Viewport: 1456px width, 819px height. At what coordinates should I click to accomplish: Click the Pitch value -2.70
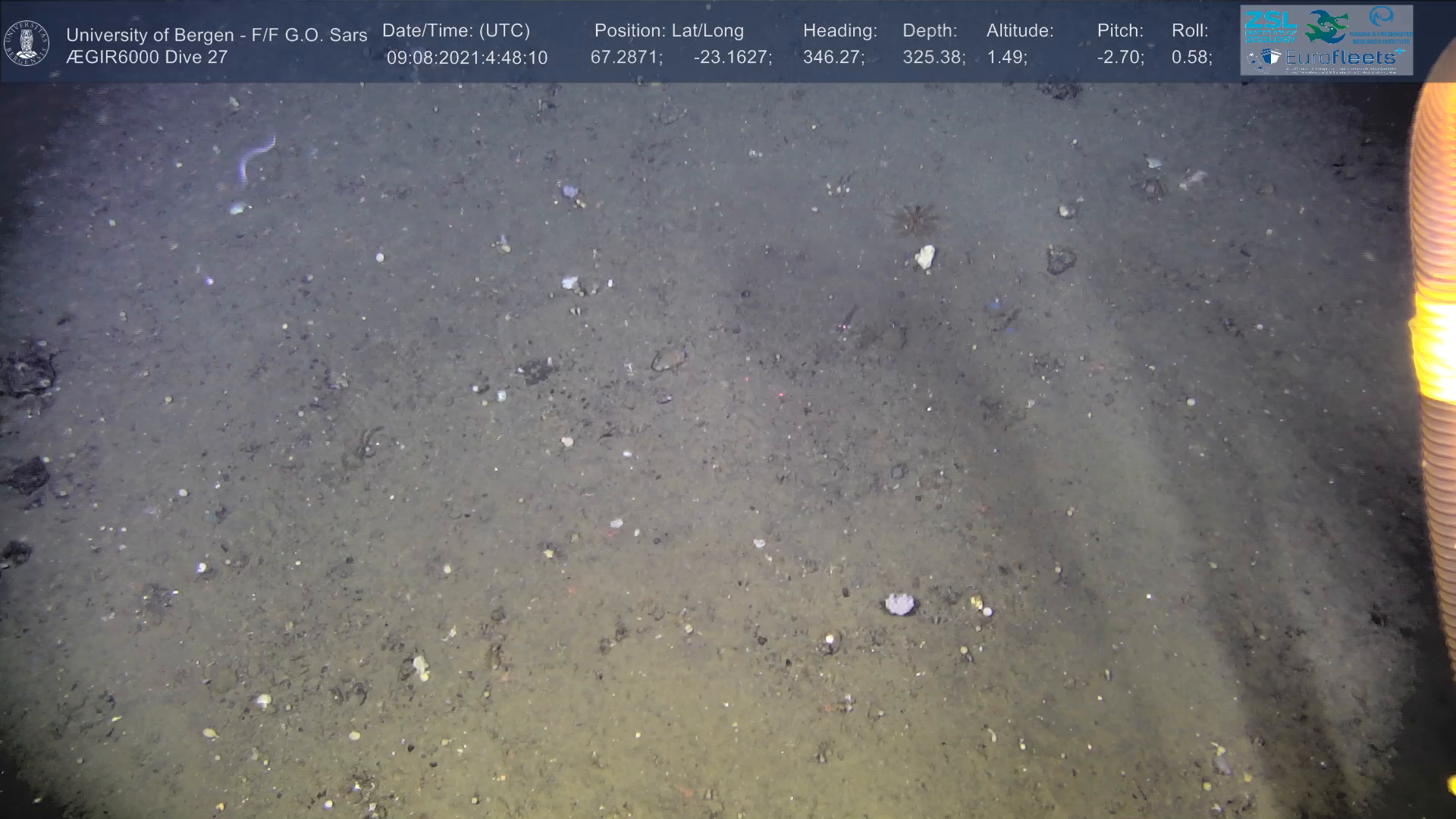point(1119,58)
